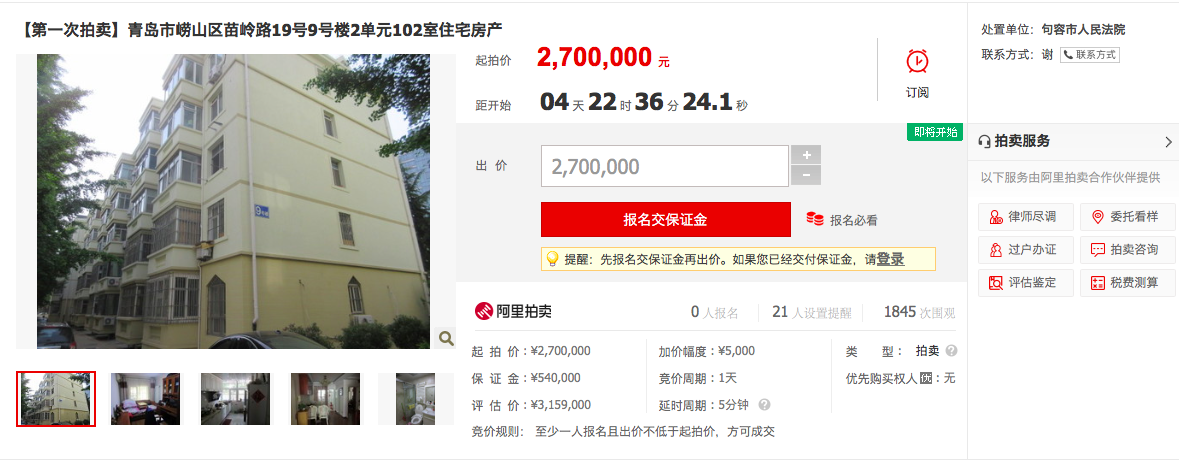Image resolution: width=1179 pixels, height=464 pixels.
Task: Open the 税费测算 tax calculator
Action: tap(1127, 283)
